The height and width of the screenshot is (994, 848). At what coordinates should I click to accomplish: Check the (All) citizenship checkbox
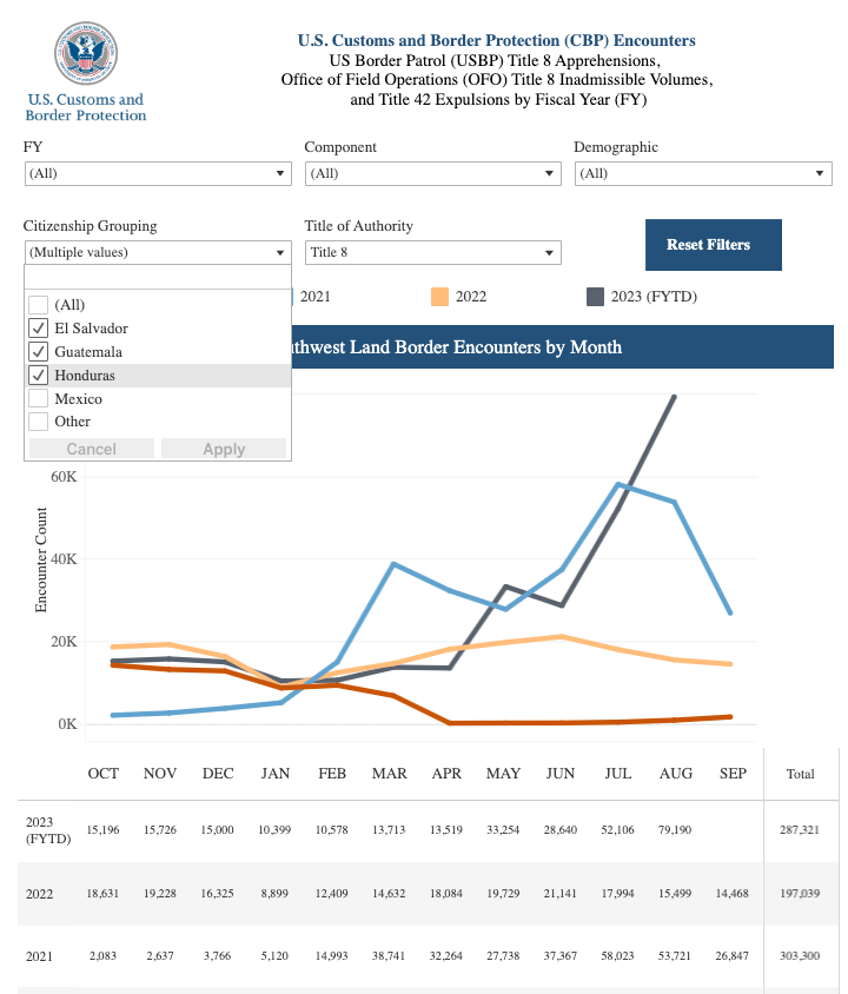pos(39,305)
